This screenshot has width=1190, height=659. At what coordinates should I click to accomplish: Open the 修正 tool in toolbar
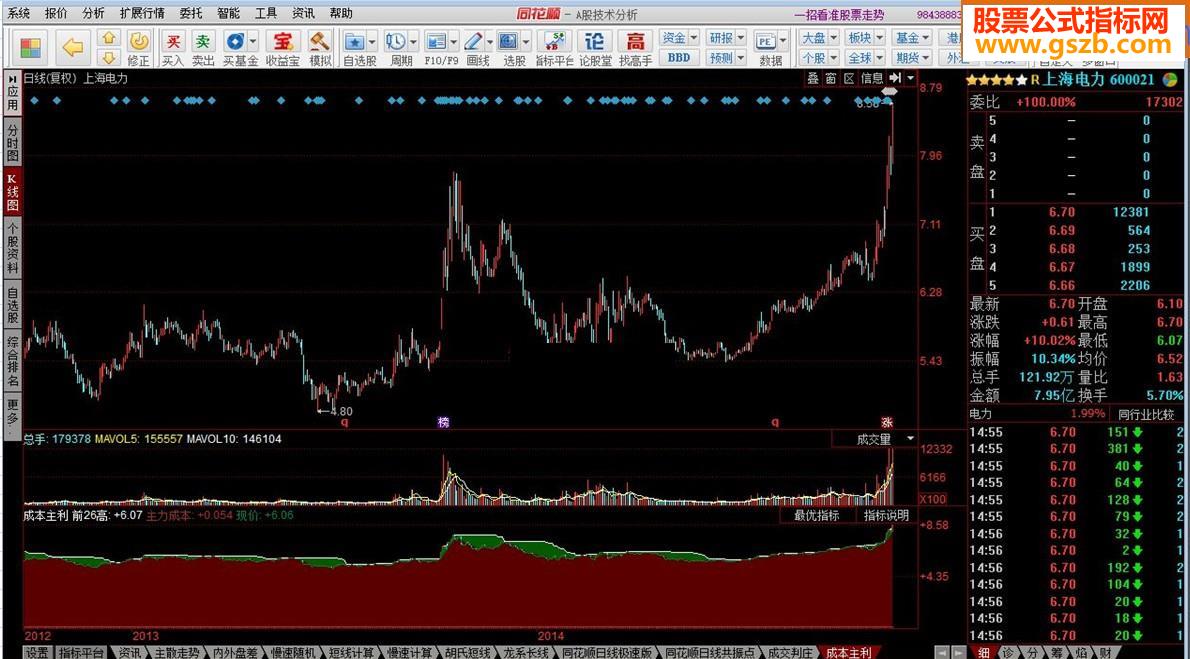138,48
